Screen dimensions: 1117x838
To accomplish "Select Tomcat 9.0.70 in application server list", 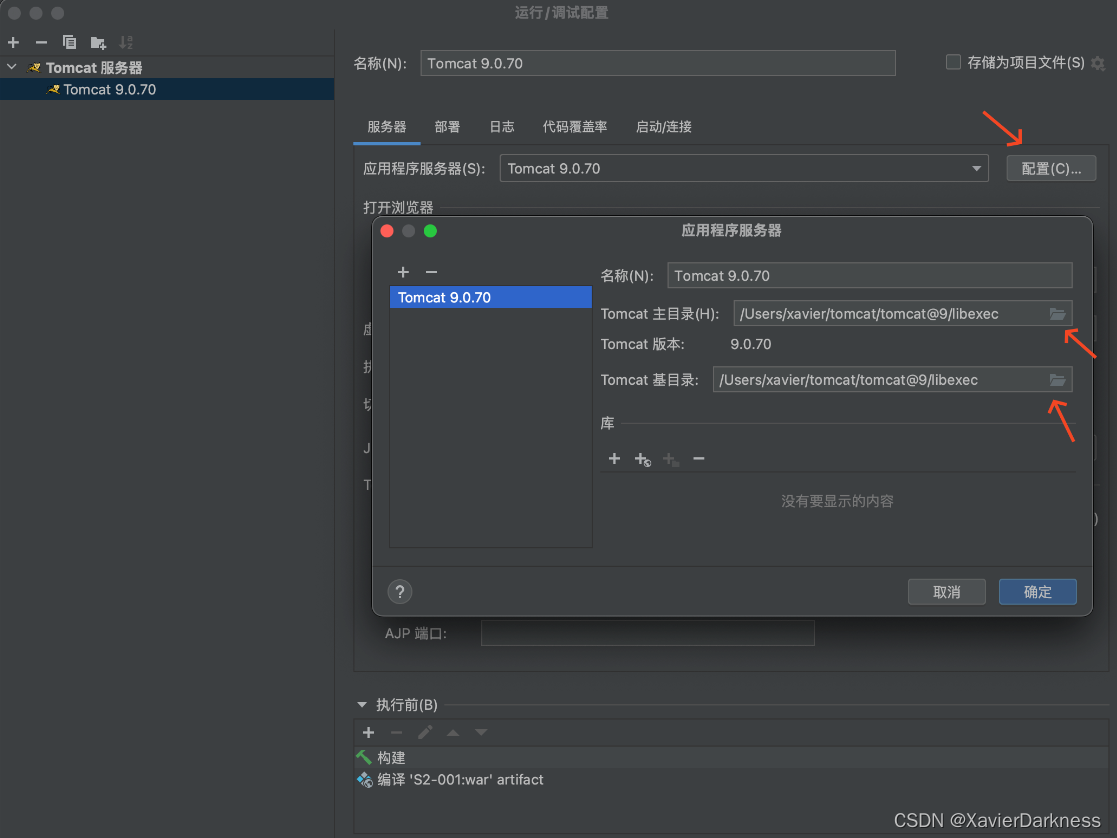I will point(491,297).
